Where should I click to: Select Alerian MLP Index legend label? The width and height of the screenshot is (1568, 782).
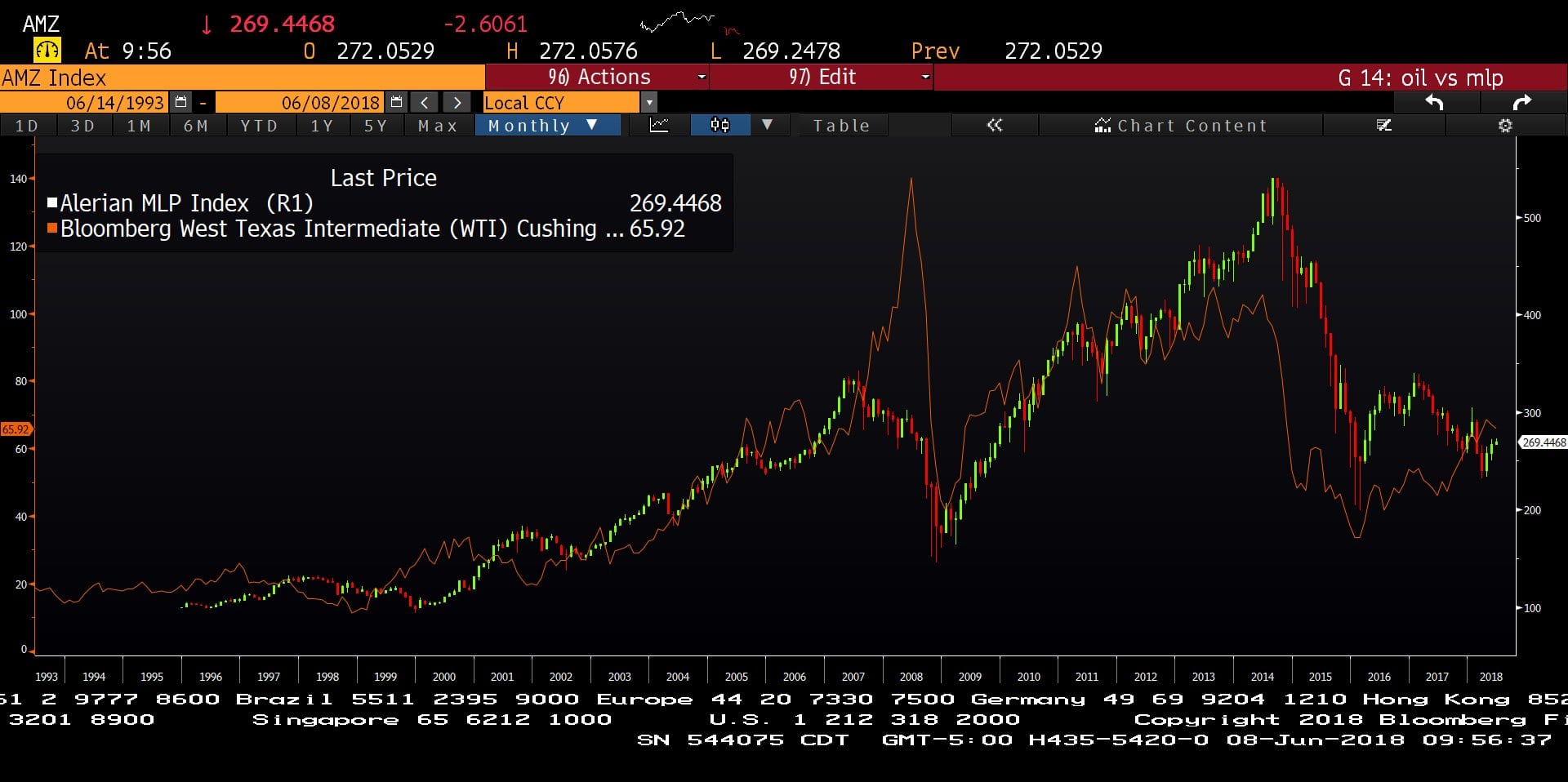click(x=187, y=202)
